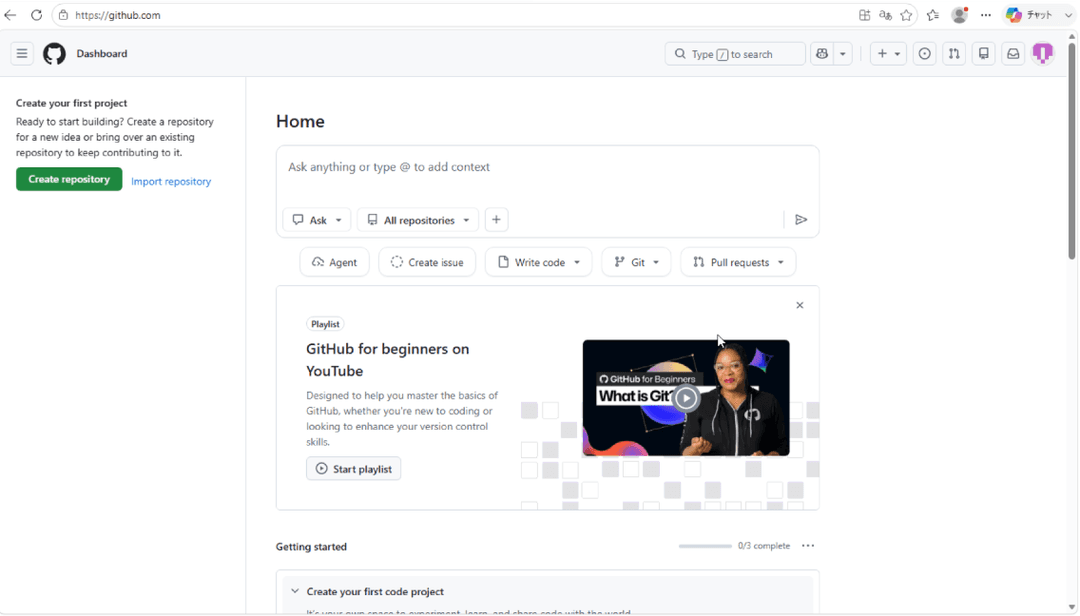This screenshot has height=616, width=1080.
Task: Open the Pull requests quick action menu
Action: pos(738,262)
